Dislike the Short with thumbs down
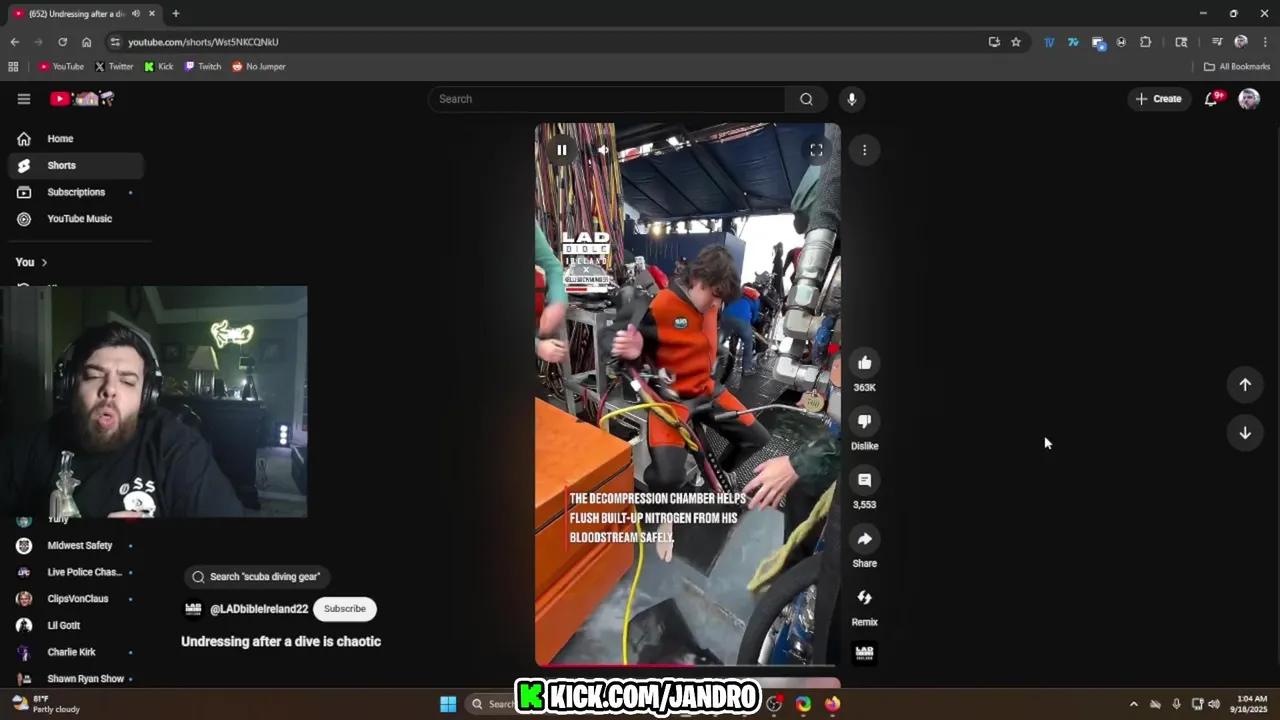Image resolution: width=1280 pixels, height=720 pixels. tap(865, 422)
